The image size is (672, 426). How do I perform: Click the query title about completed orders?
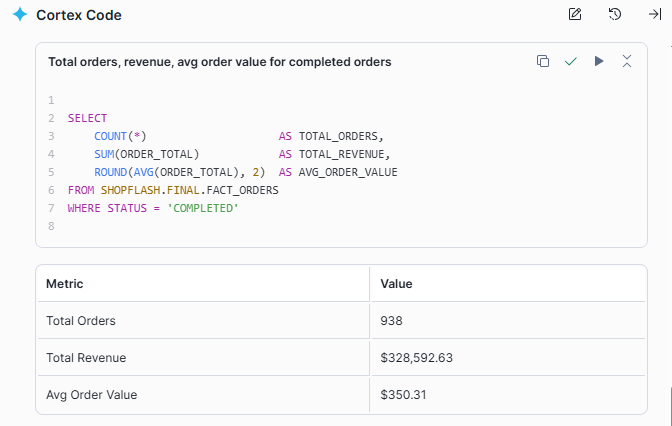tap(219, 62)
